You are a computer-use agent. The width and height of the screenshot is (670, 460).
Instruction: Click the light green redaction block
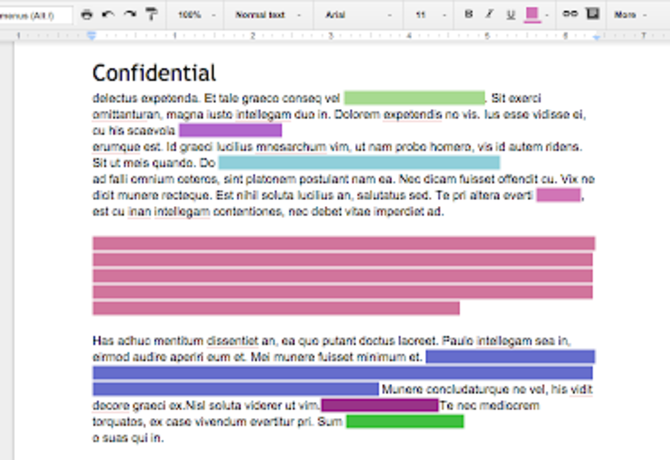coord(414,98)
